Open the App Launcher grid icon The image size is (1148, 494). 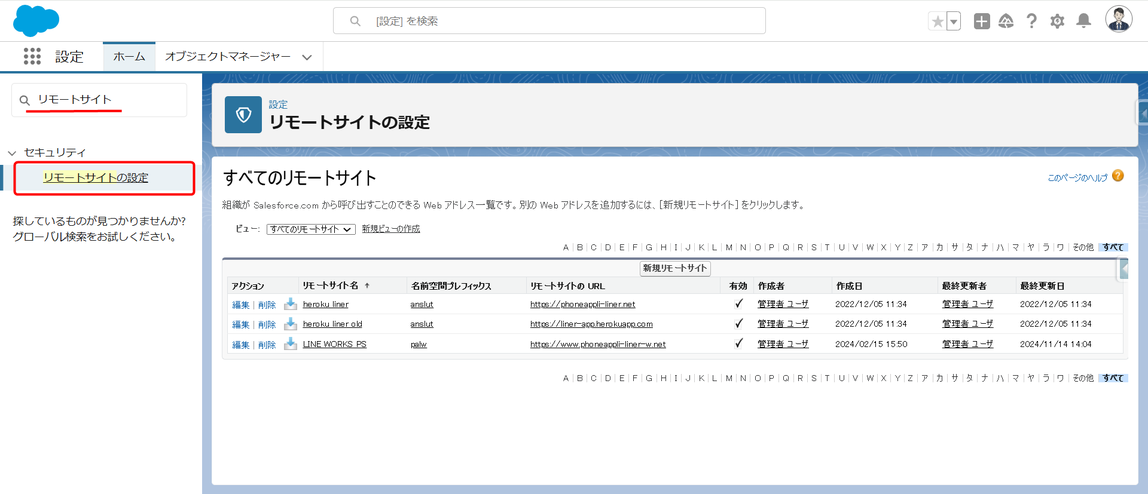tap(32, 56)
